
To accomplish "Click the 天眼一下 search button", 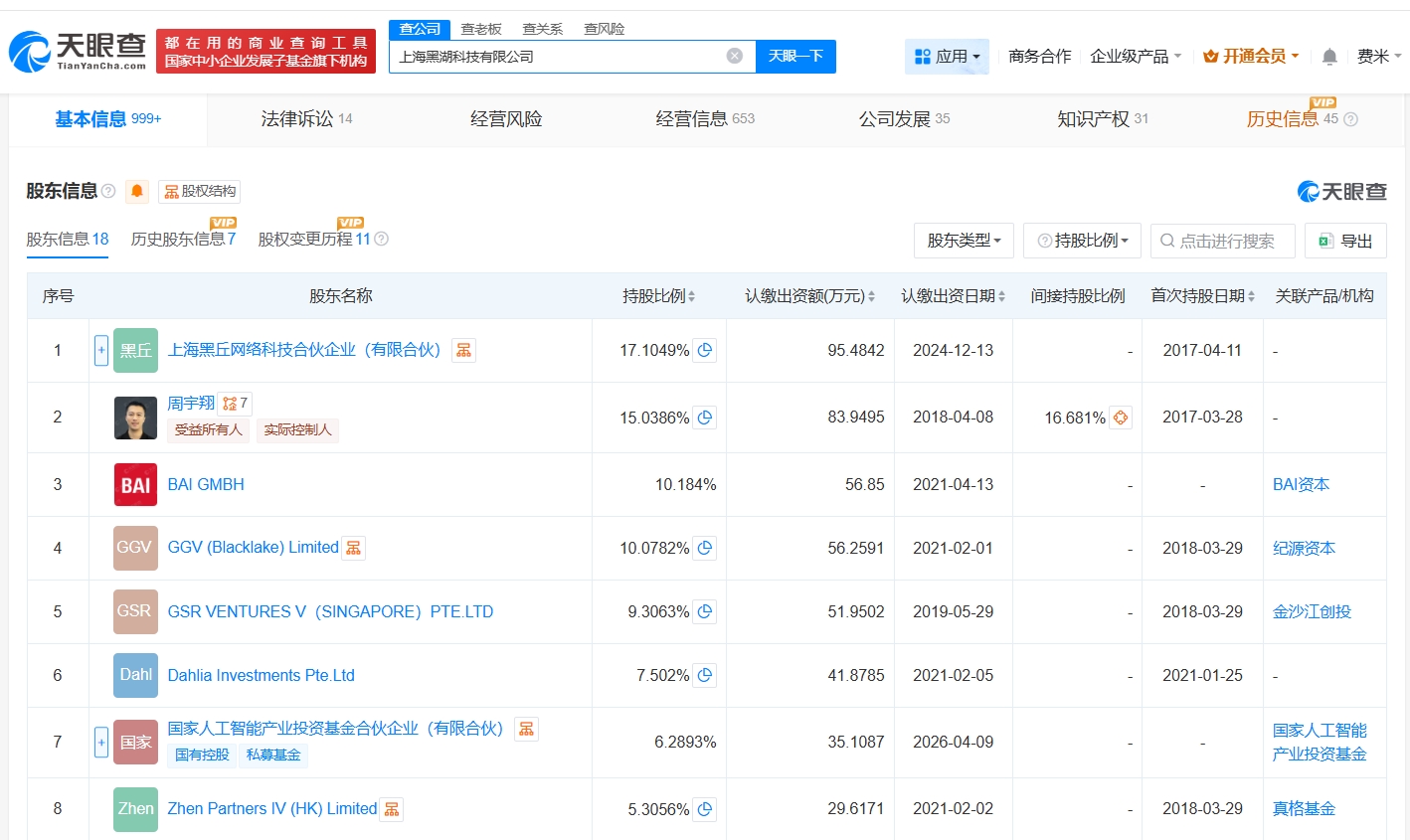I will coord(795,57).
